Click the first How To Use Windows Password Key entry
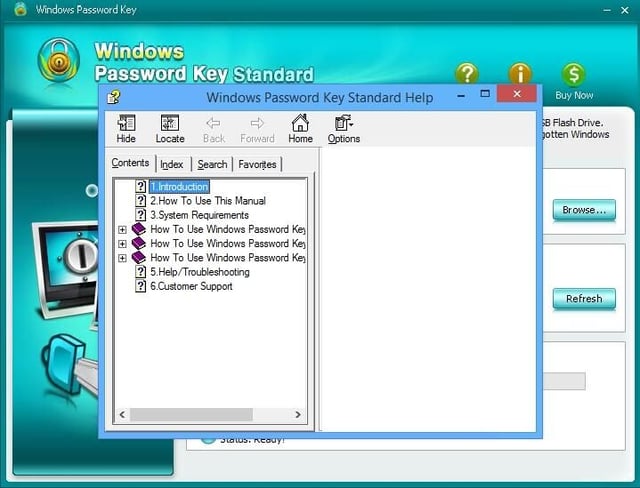Image resolution: width=640 pixels, height=488 pixels. coord(228,229)
